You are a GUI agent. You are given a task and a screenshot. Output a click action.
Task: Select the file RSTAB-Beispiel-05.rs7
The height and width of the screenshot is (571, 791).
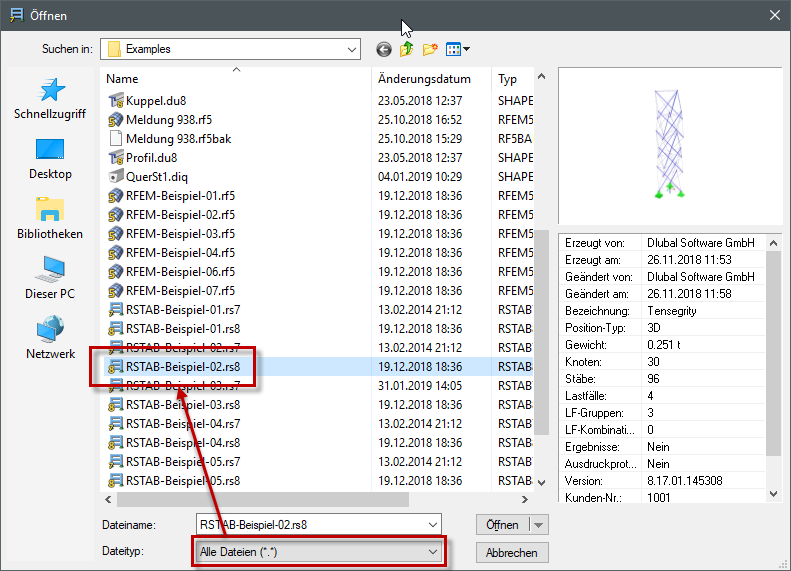[183, 462]
